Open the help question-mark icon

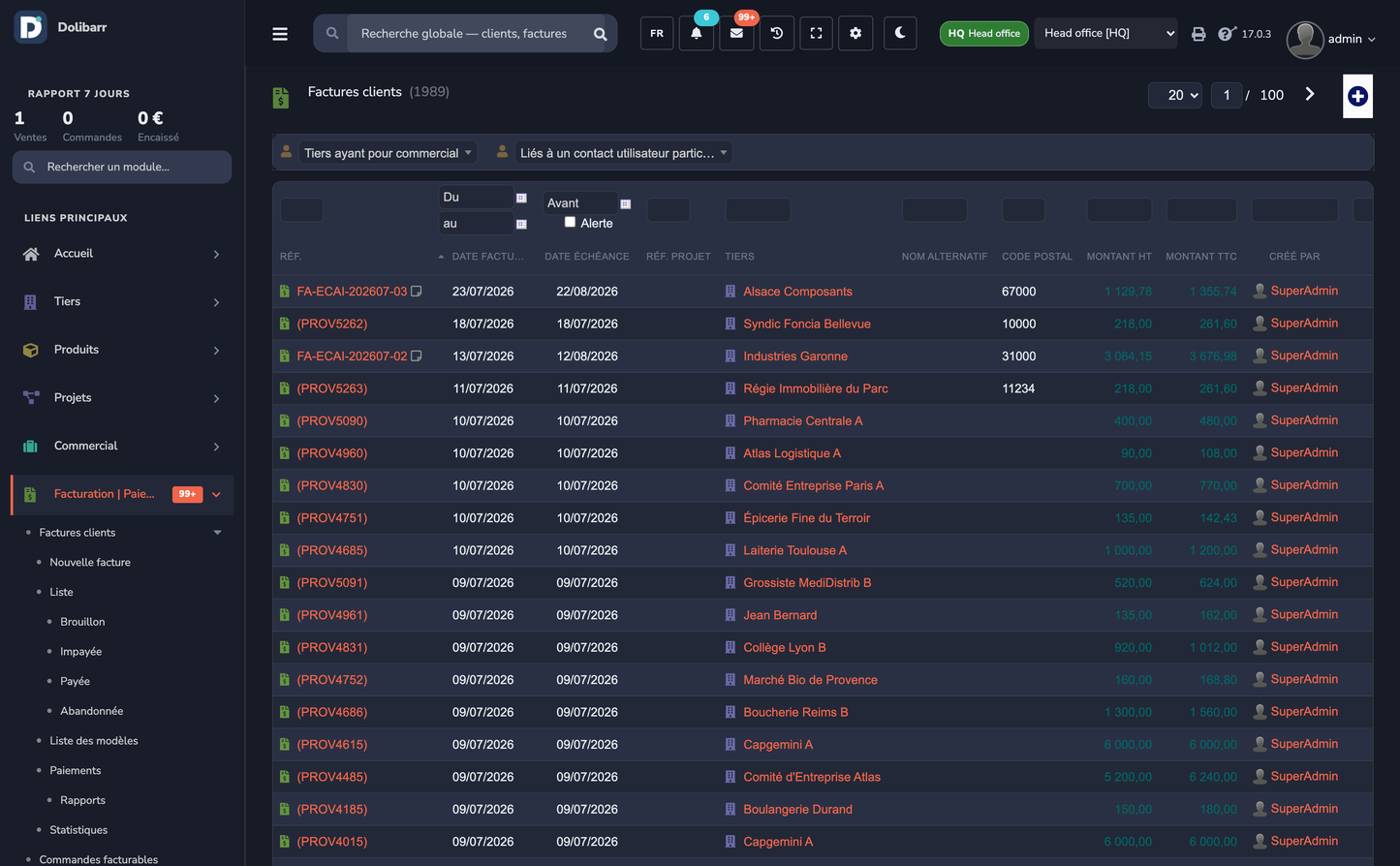point(1226,34)
